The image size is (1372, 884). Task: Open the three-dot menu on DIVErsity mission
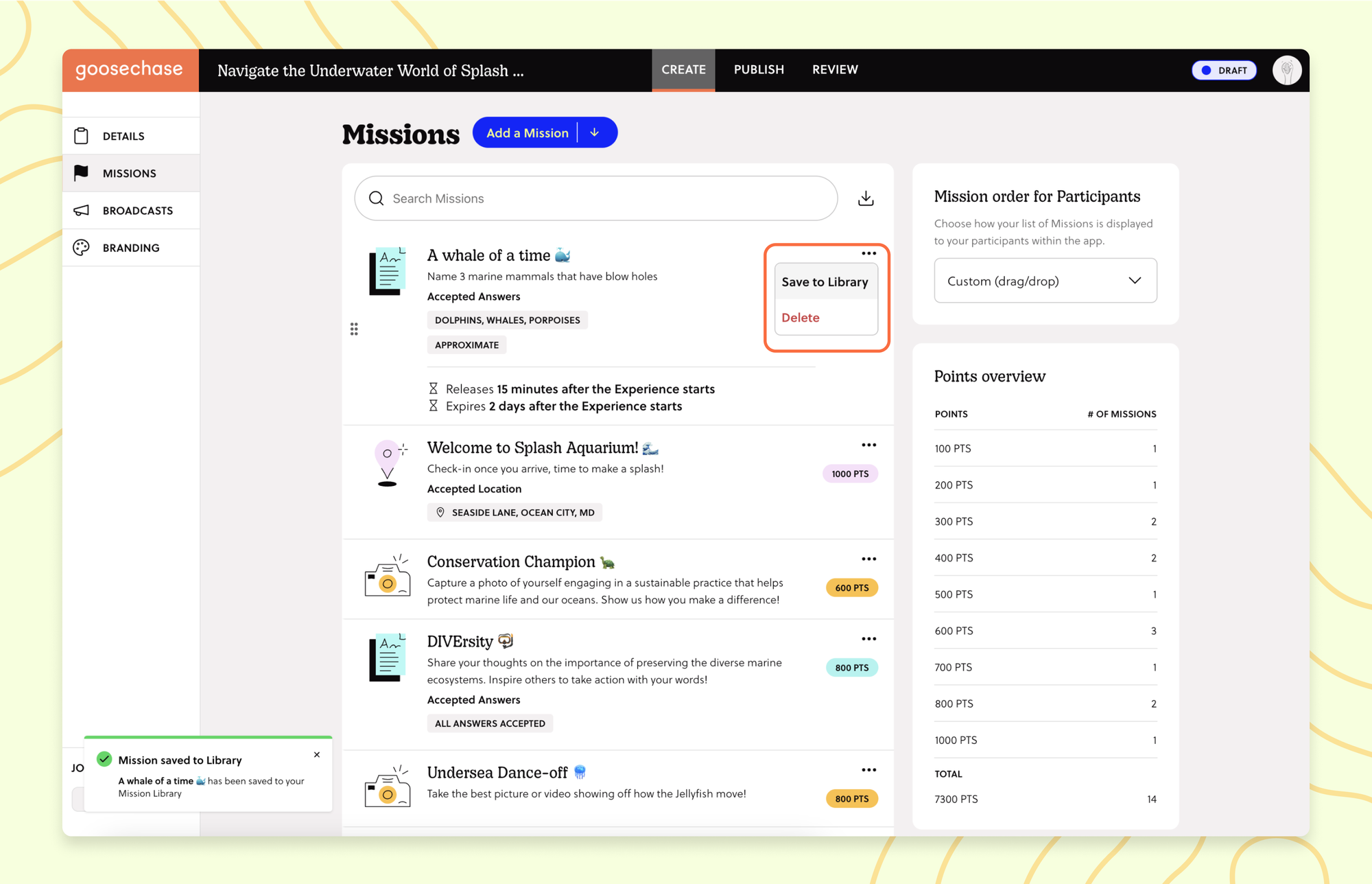point(868,638)
